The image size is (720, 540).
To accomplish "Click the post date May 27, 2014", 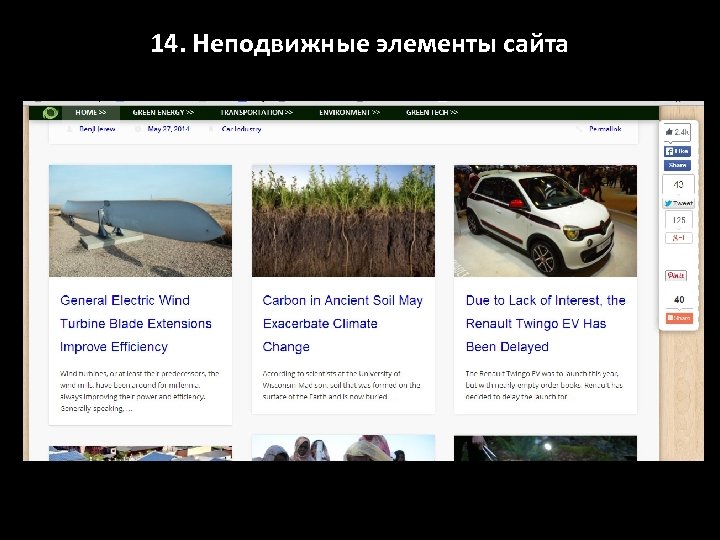I will [168, 129].
